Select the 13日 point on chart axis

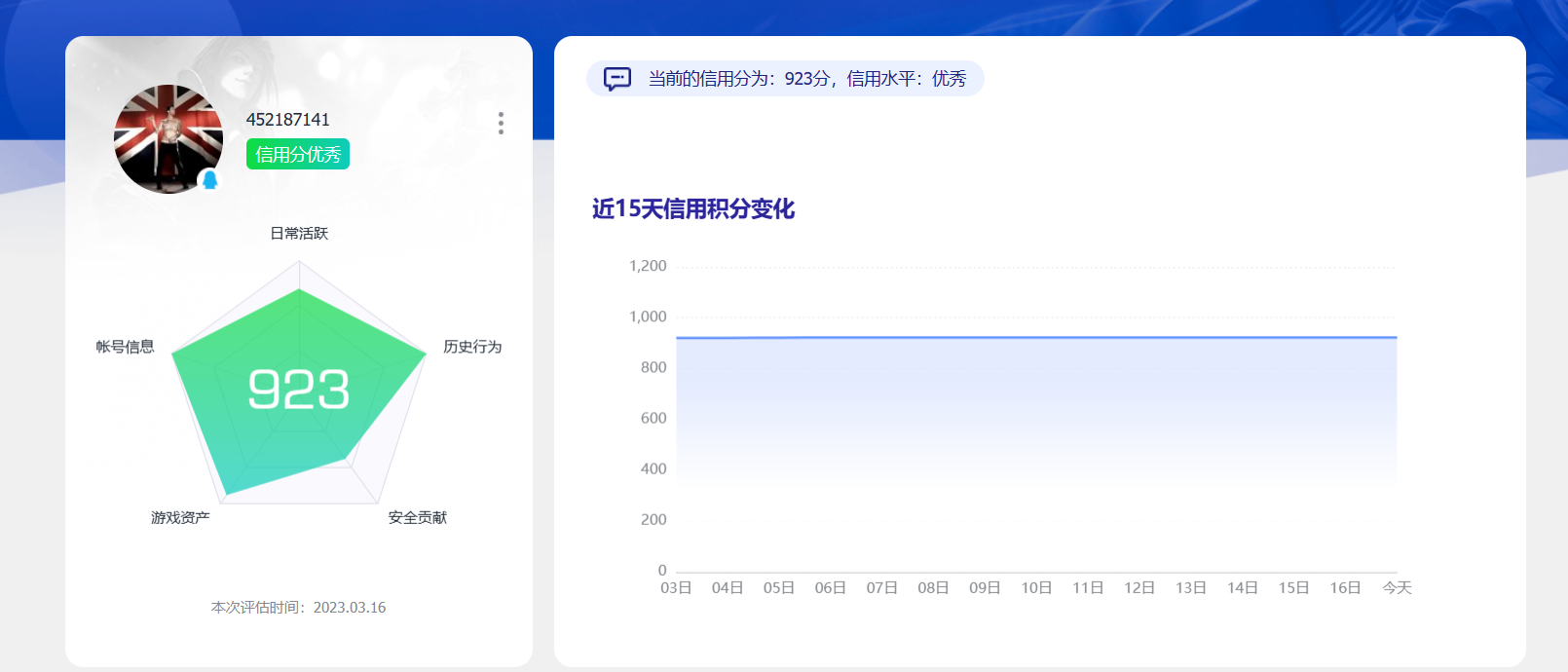coord(1191,588)
